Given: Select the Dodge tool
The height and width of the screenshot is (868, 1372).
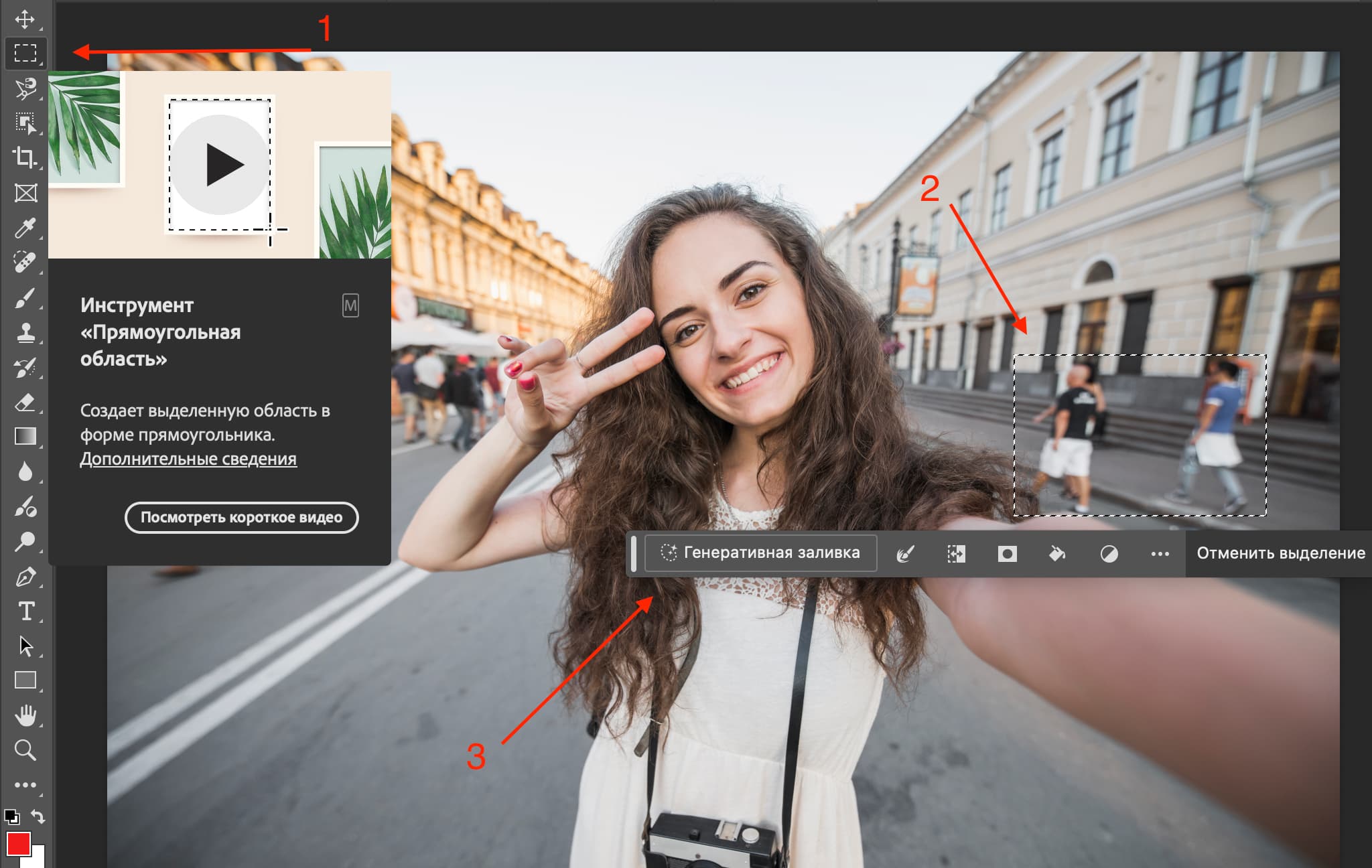Looking at the screenshot, I should [25, 541].
